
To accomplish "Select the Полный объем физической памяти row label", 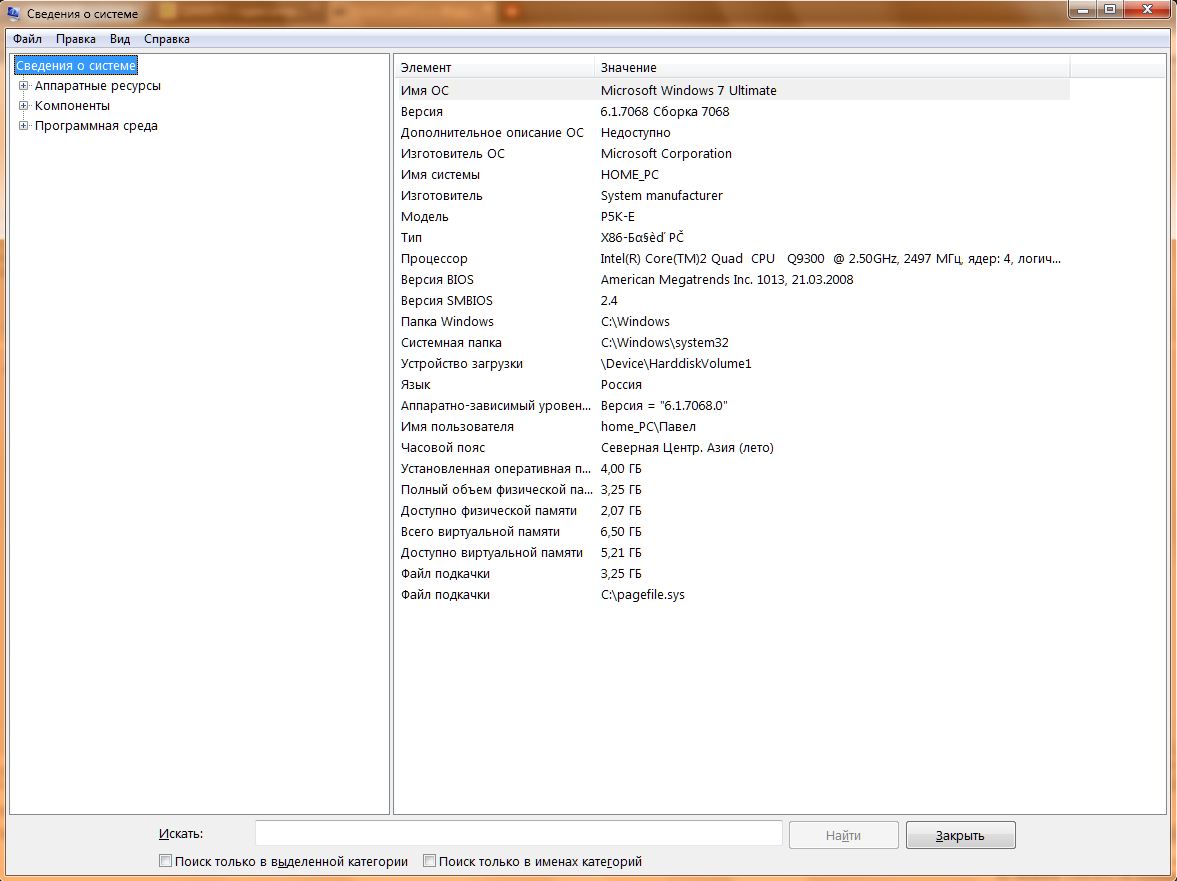I will click(496, 489).
